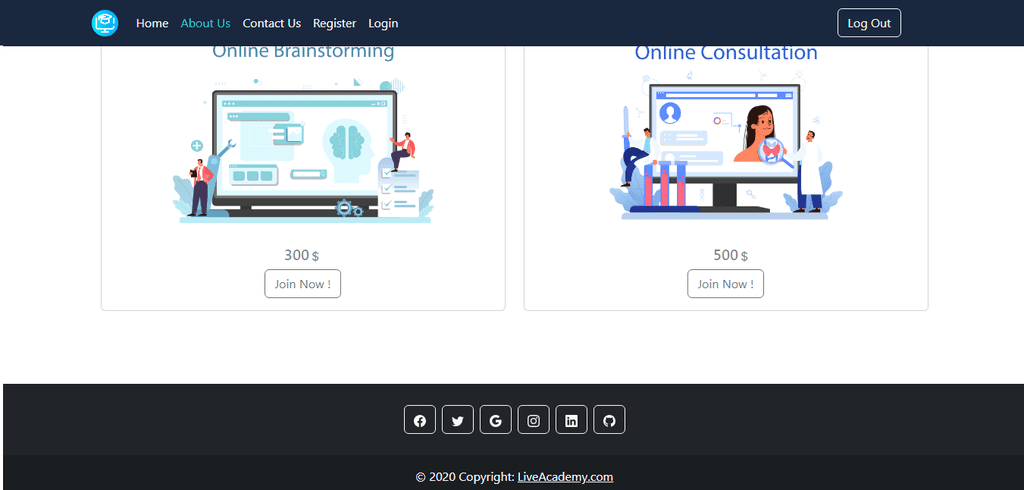Click the Online Consultation illustration

tap(726, 145)
